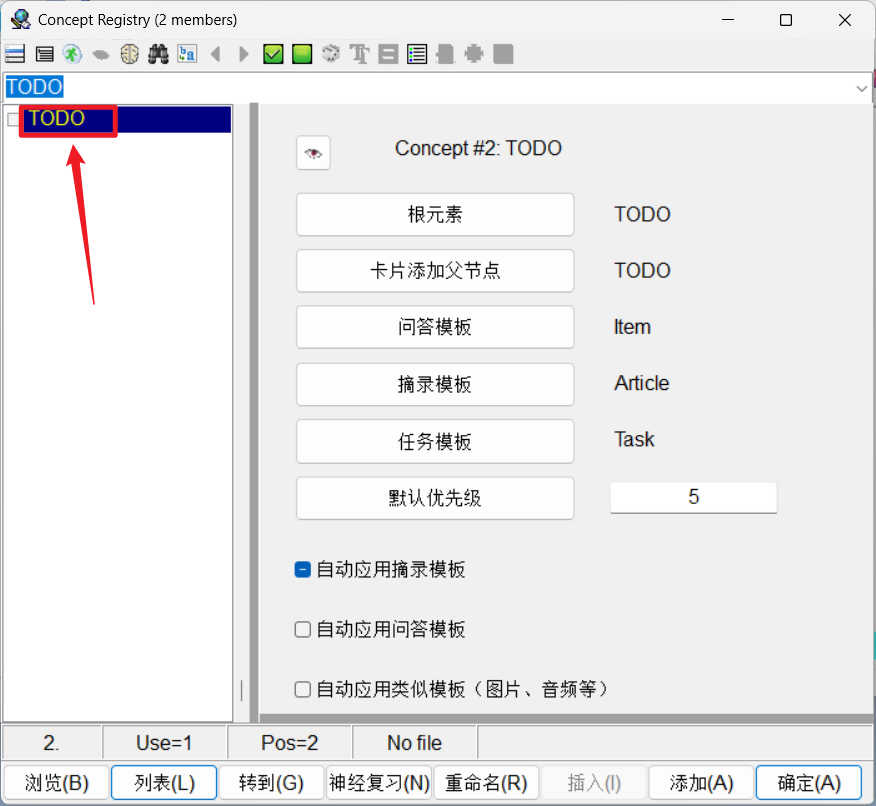This screenshot has width=876, height=806.
Task: Click the blue striped list toolbar icon
Action: [15, 54]
